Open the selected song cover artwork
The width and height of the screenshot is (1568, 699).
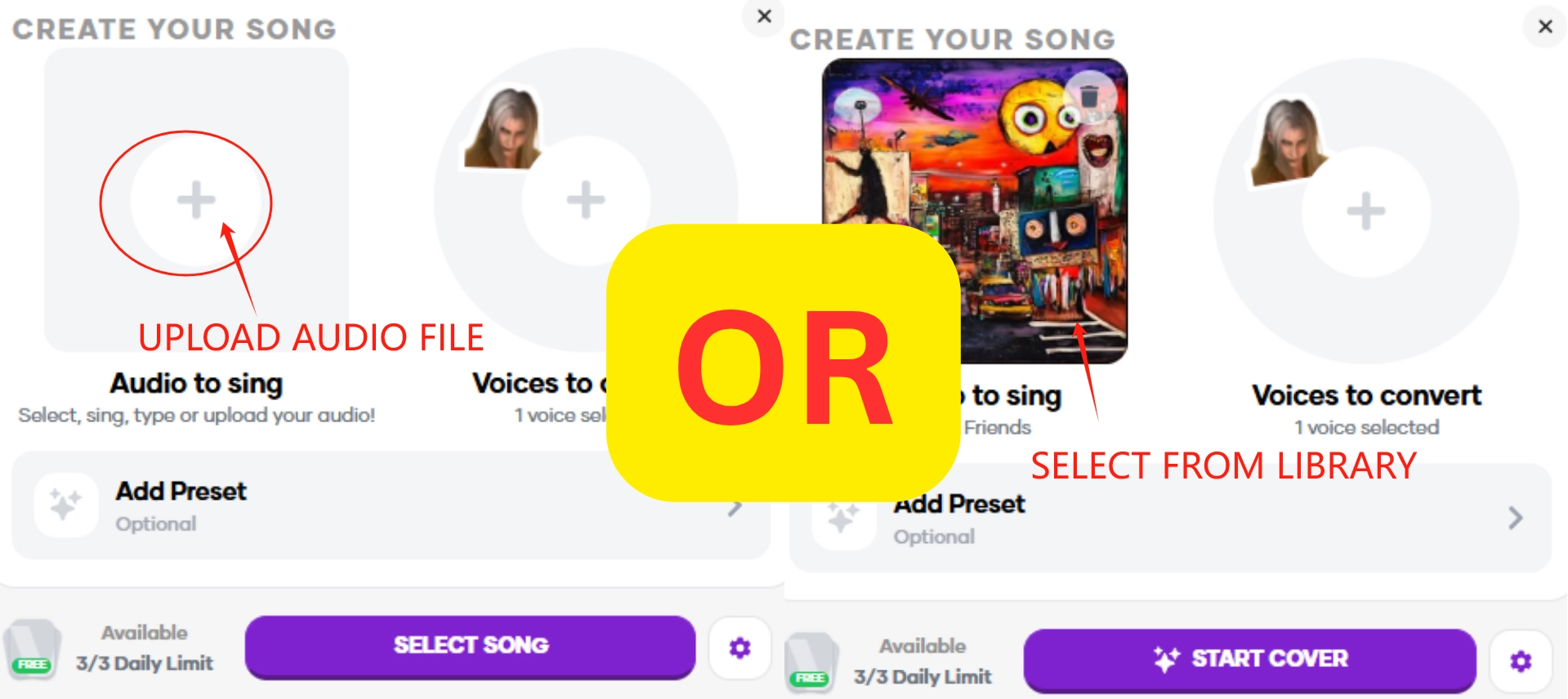tap(974, 211)
